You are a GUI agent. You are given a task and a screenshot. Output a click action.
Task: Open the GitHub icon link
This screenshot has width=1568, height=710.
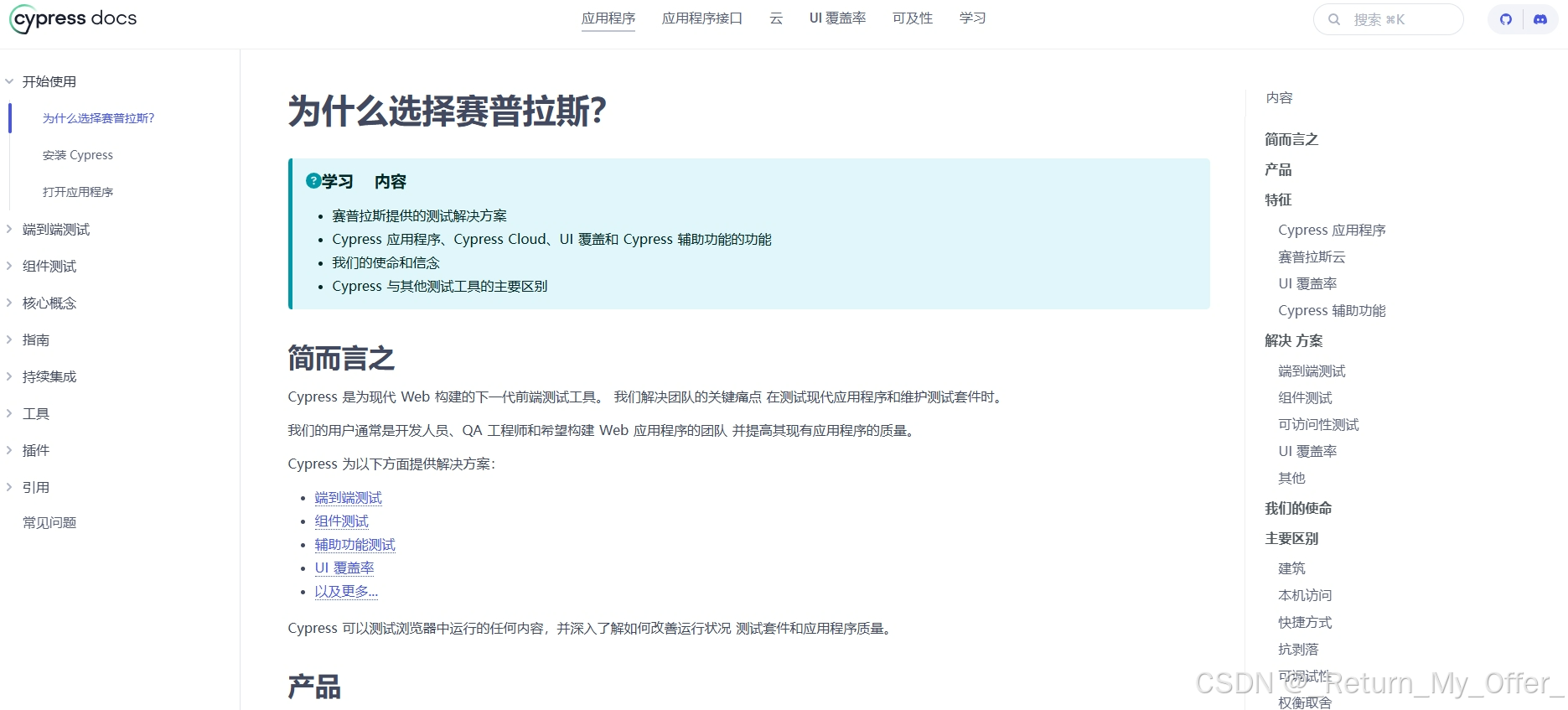tap(1506, 19)
